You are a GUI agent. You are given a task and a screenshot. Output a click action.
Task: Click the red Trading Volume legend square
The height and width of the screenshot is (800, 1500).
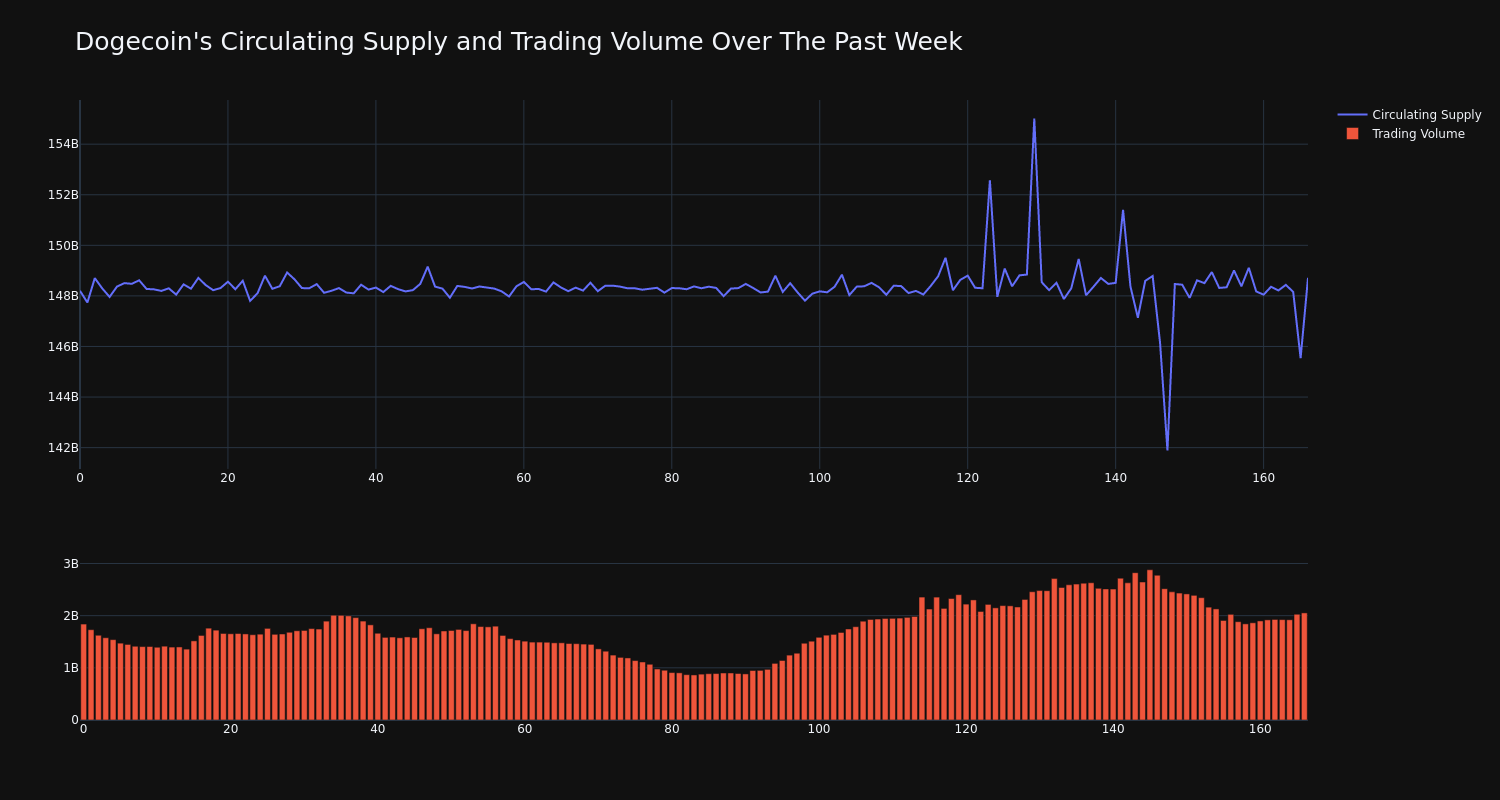pyautogui.click(x=1352, y=134)
